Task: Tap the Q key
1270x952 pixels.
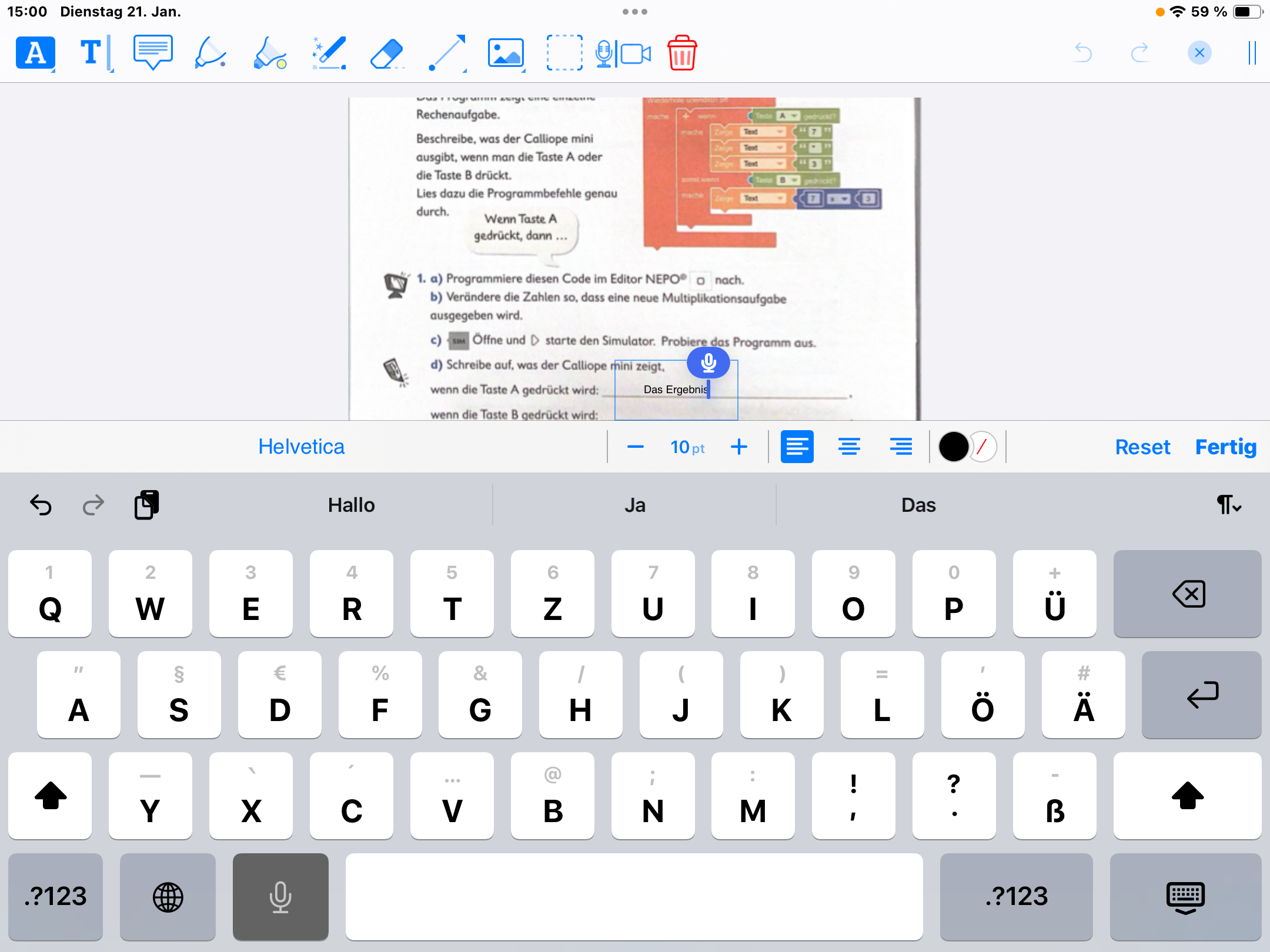Action: pos(50,594)
